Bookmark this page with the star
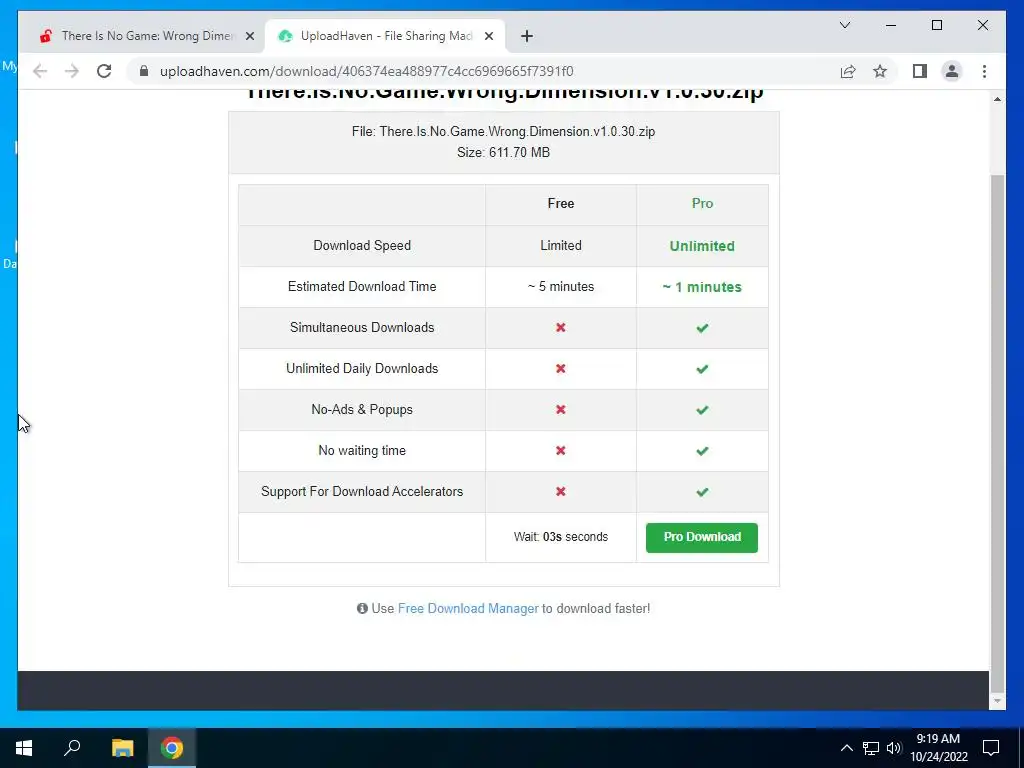 click(880, 71)
